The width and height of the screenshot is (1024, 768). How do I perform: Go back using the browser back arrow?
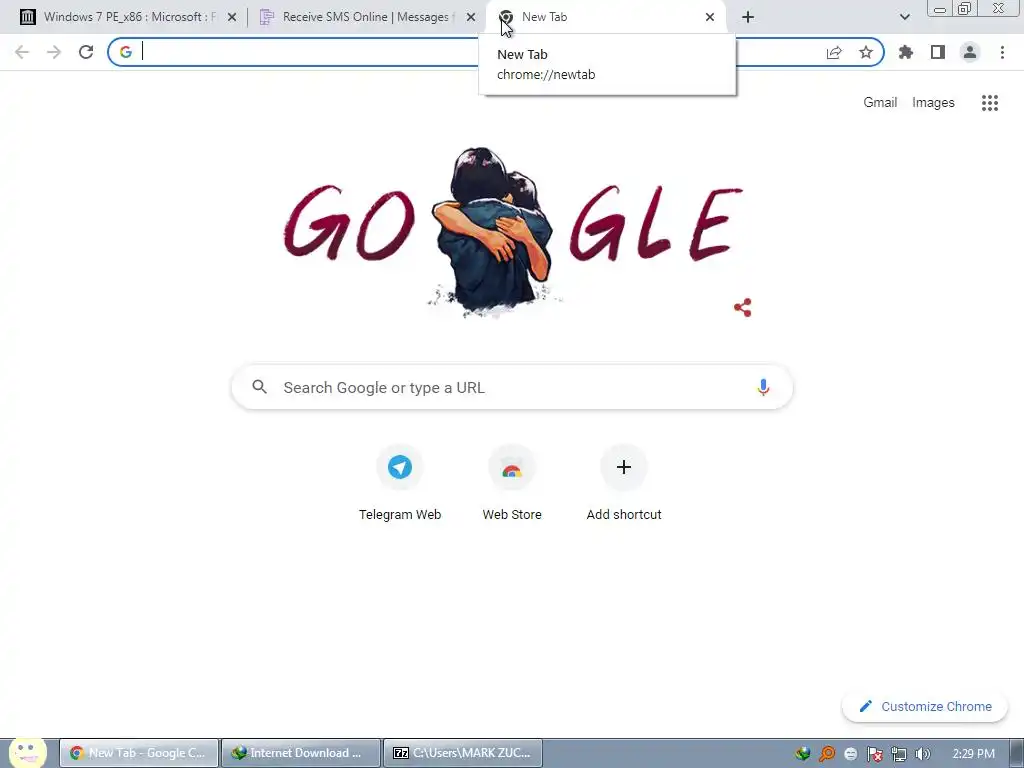pyautogui.click(x=22, y=52)
